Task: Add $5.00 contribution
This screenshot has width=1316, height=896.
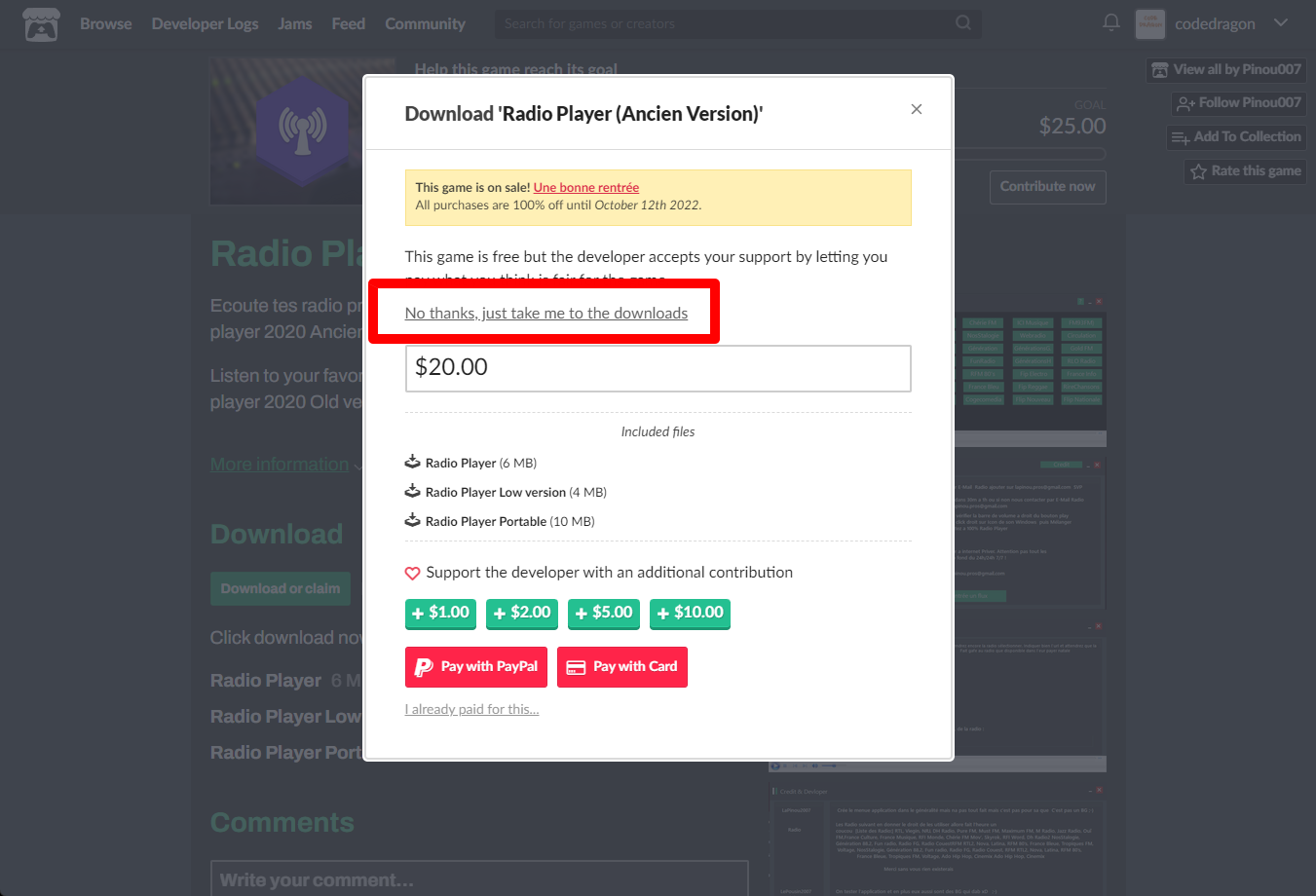Action: coord(604,613)
